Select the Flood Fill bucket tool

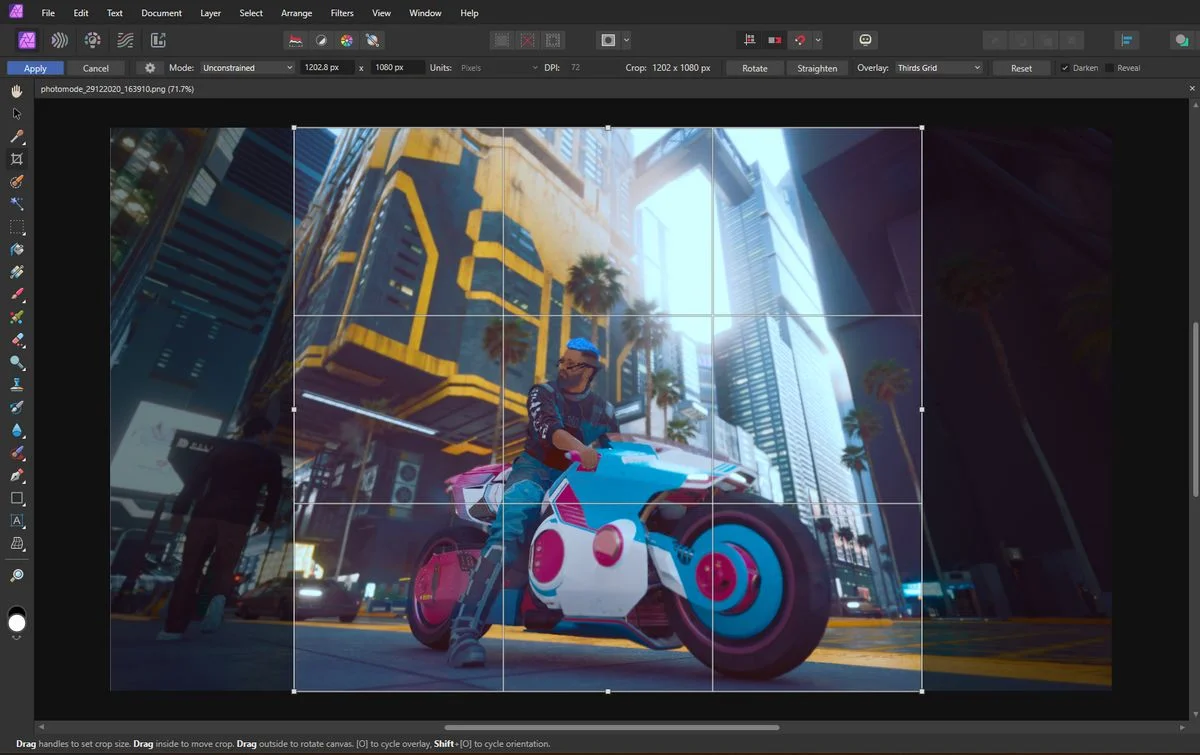(x=17, y=249)
